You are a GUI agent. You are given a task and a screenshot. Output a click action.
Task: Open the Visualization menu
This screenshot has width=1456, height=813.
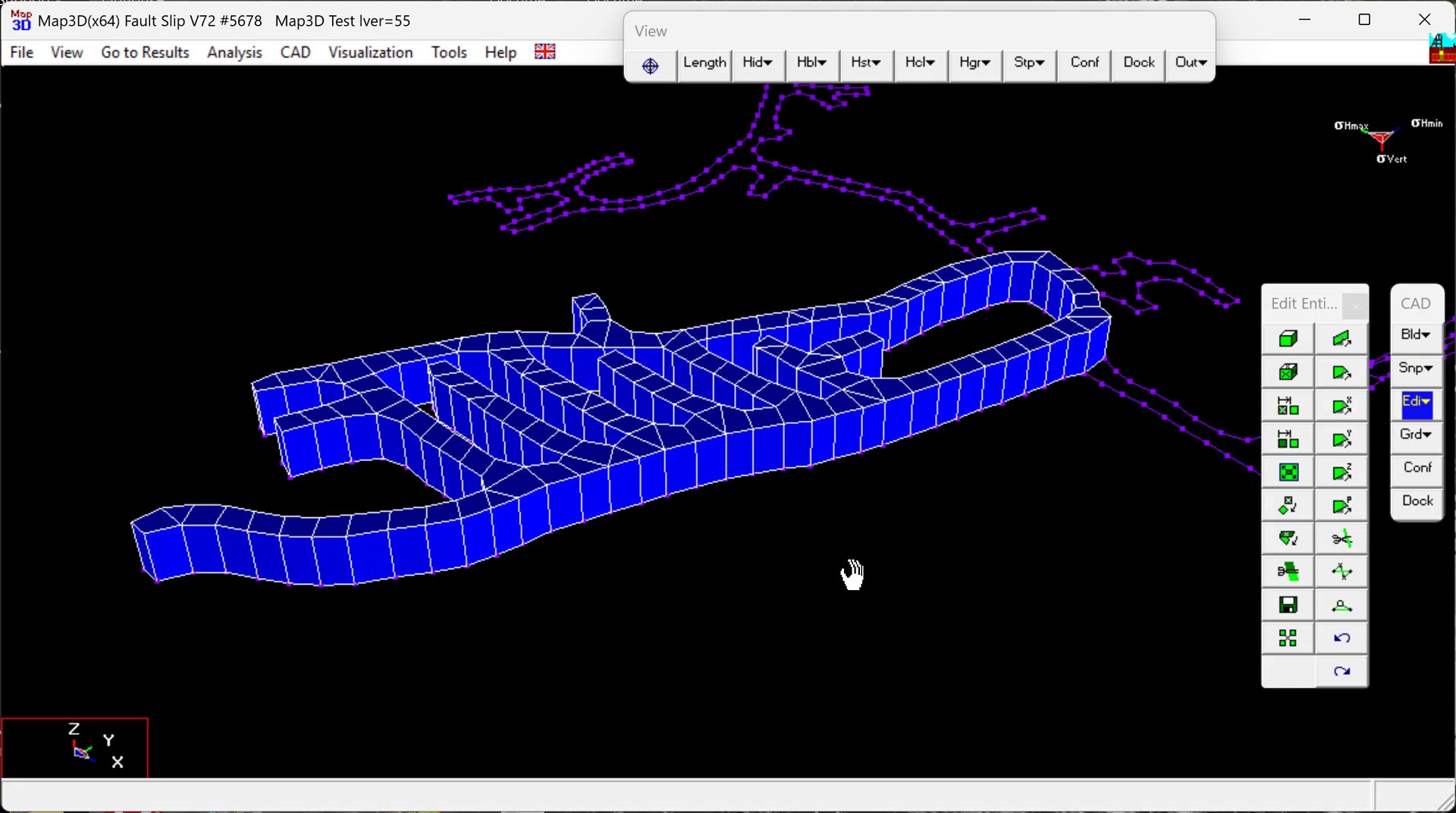[x=370, y=52]
